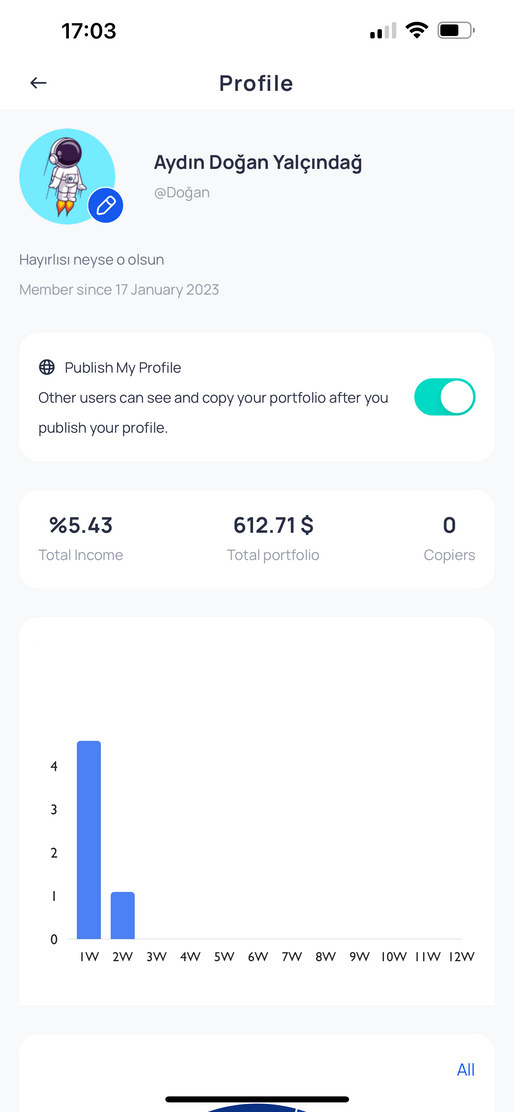Image resolution: width=514 pixels, height=1112 pixels.
Task: Disable the Publish My Profile toggle
Action: point(445,397)
